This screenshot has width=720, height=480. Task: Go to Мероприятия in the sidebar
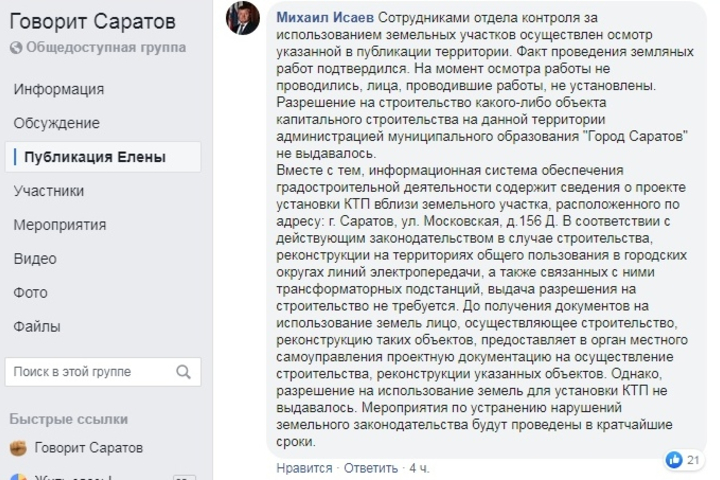pyautogui.click(x=60, y=225)
